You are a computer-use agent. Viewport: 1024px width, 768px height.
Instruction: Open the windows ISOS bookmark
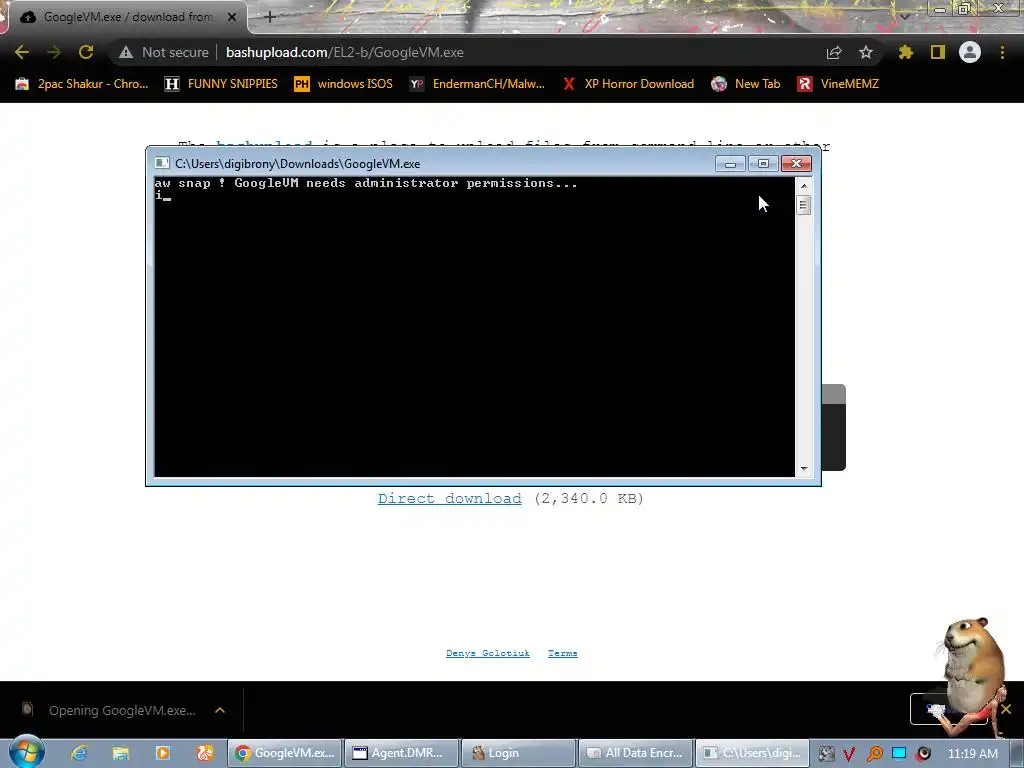(344, 84)
